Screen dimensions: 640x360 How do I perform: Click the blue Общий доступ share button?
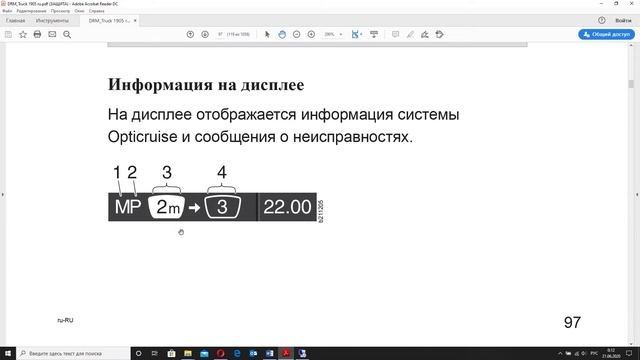[x=606, y=34]
